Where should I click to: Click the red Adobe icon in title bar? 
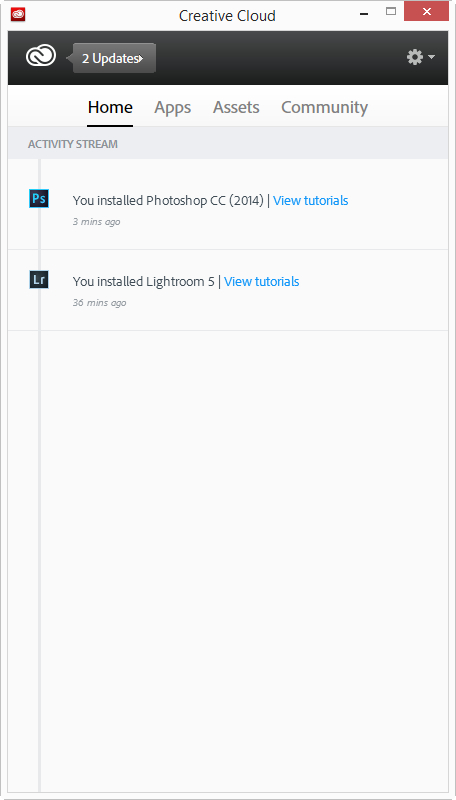[x=18, y=15]
